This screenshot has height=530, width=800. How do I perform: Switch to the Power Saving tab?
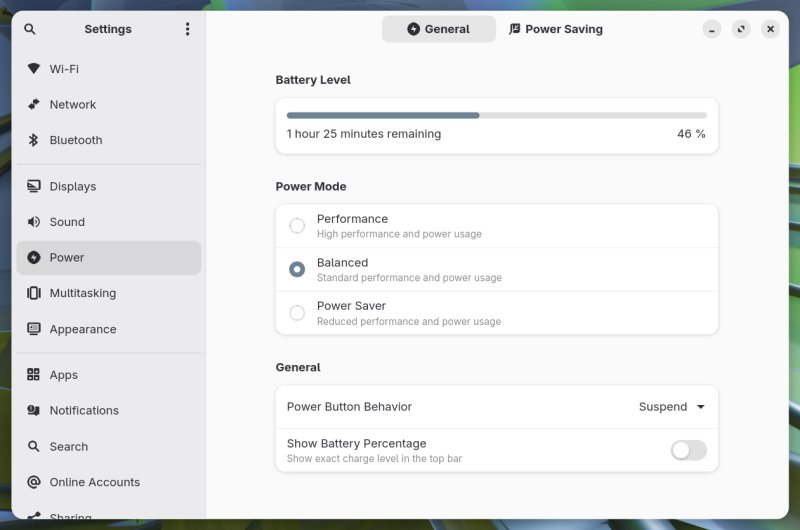click(556, 29)
